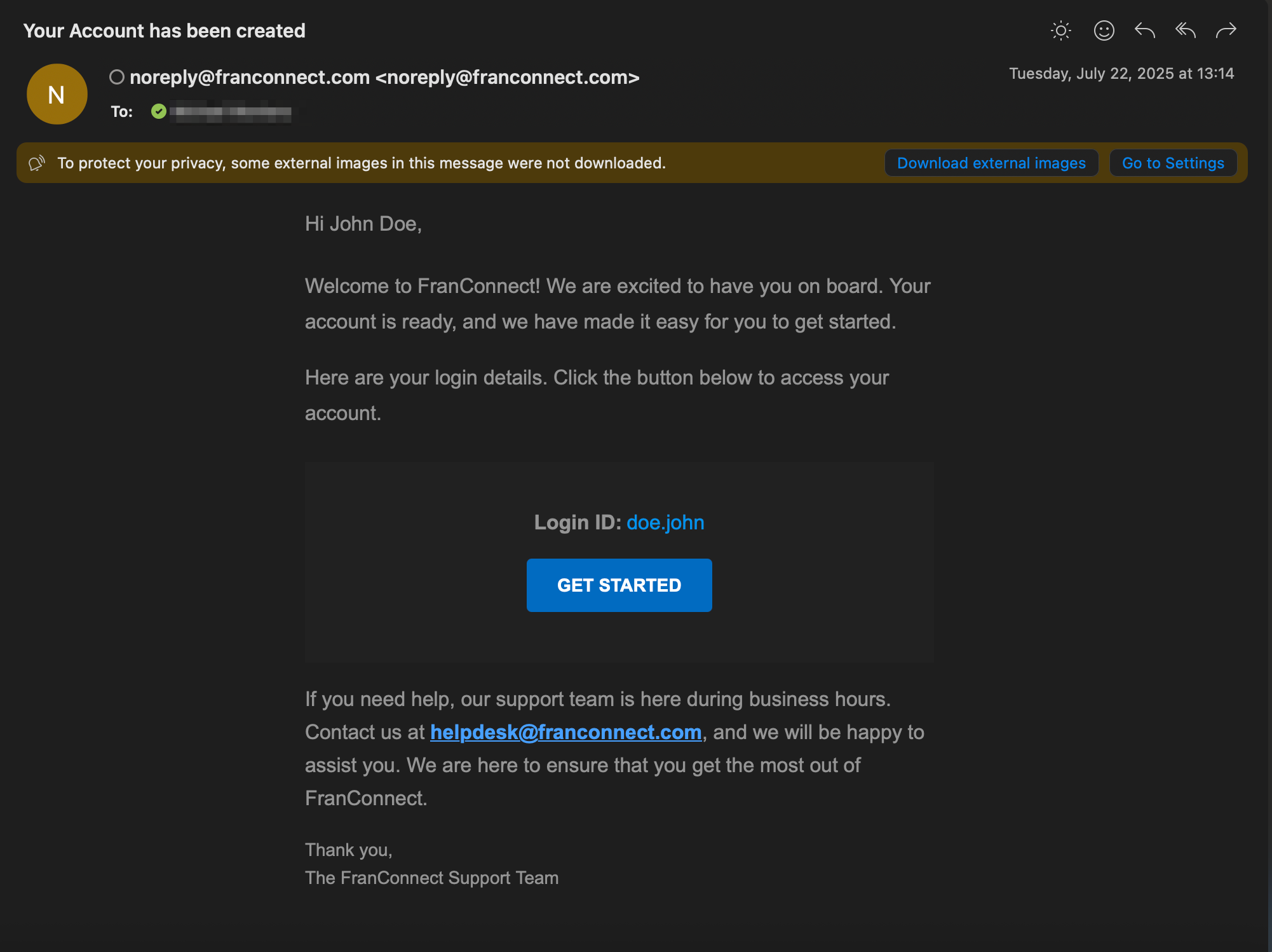Click the date 'Tuesday, July 22, 2025 at 13:14'
The image size is (1272, 952).
(x=1121, y=74)
